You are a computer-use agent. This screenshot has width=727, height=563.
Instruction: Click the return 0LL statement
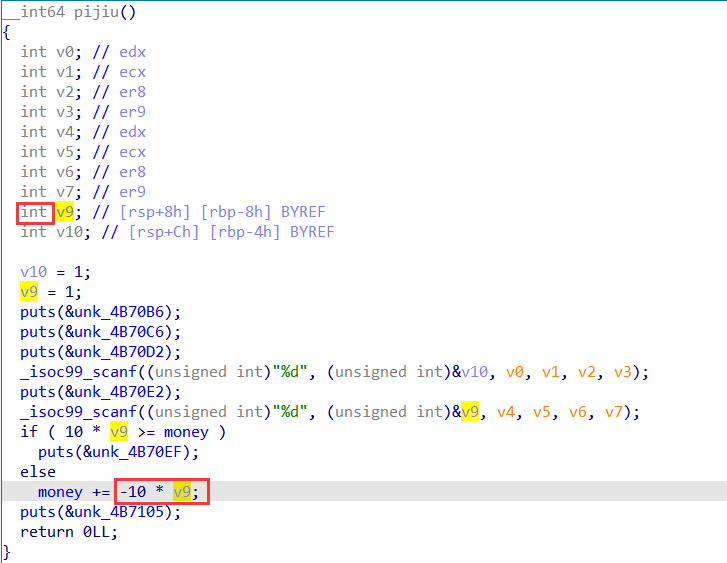pos(68,532)
